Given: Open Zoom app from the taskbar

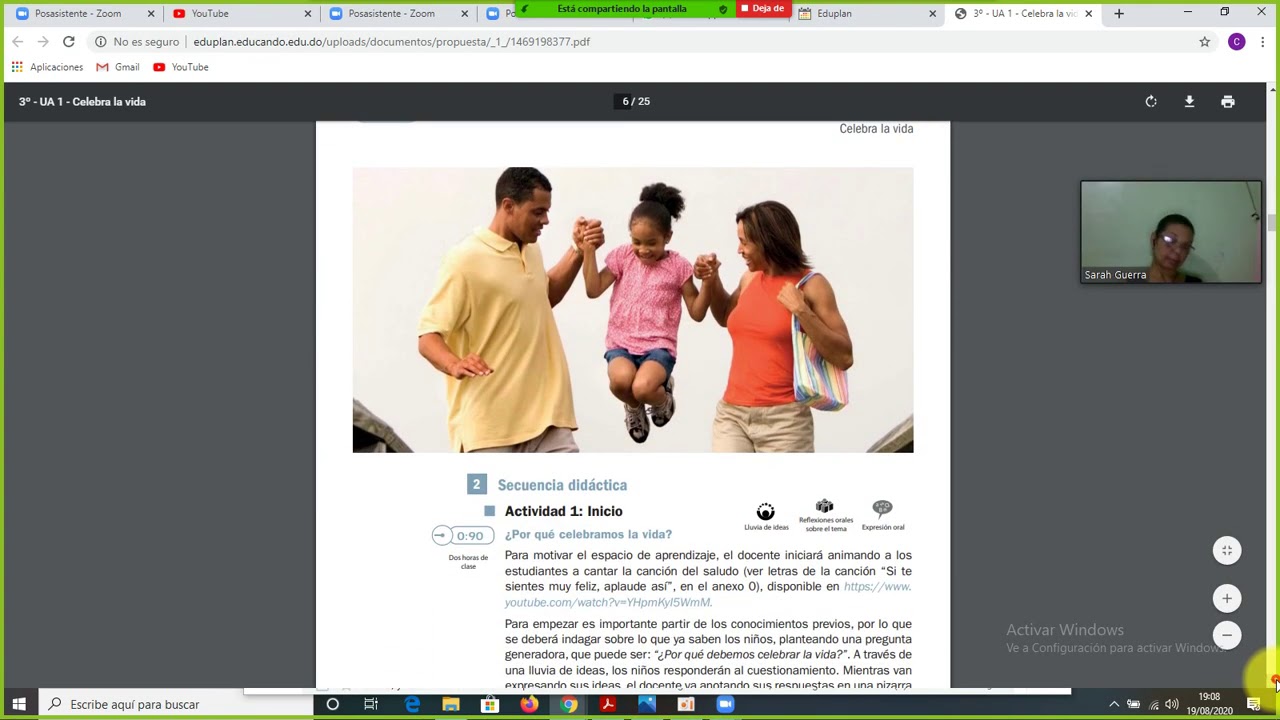Looking at the screenshot, I should point(725,704).
